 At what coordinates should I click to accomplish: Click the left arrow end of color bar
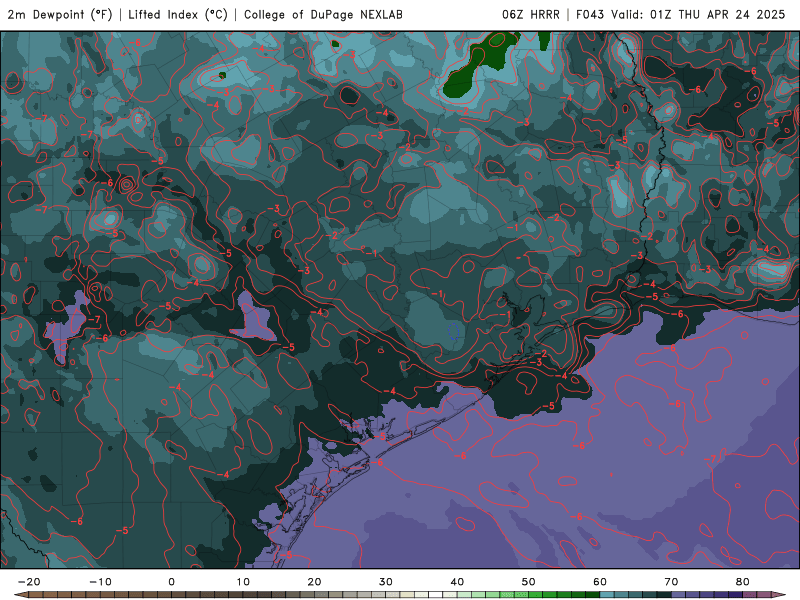coord(21,594)
